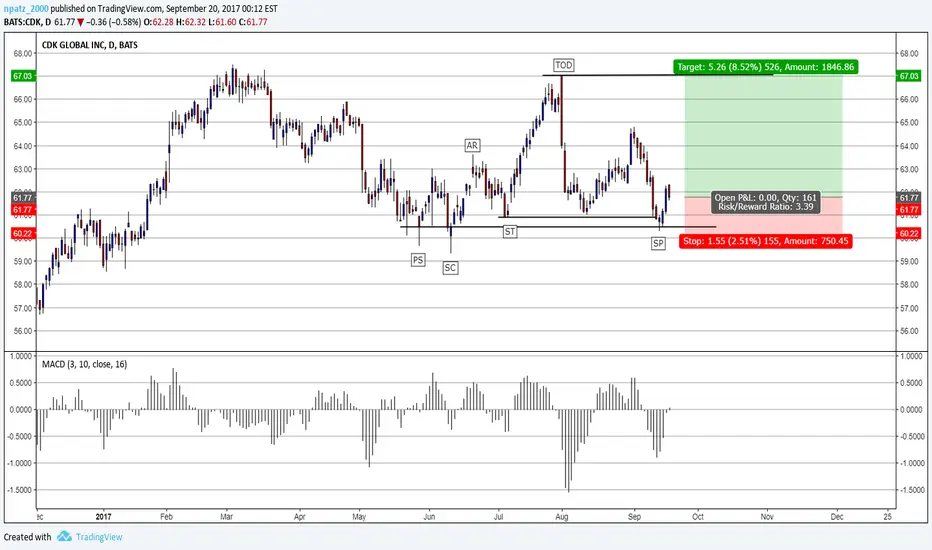Screen dimensions: 932x550
Task: Click the -1.5000 value on right MACD axis
Action: click(x=910, y=490)
